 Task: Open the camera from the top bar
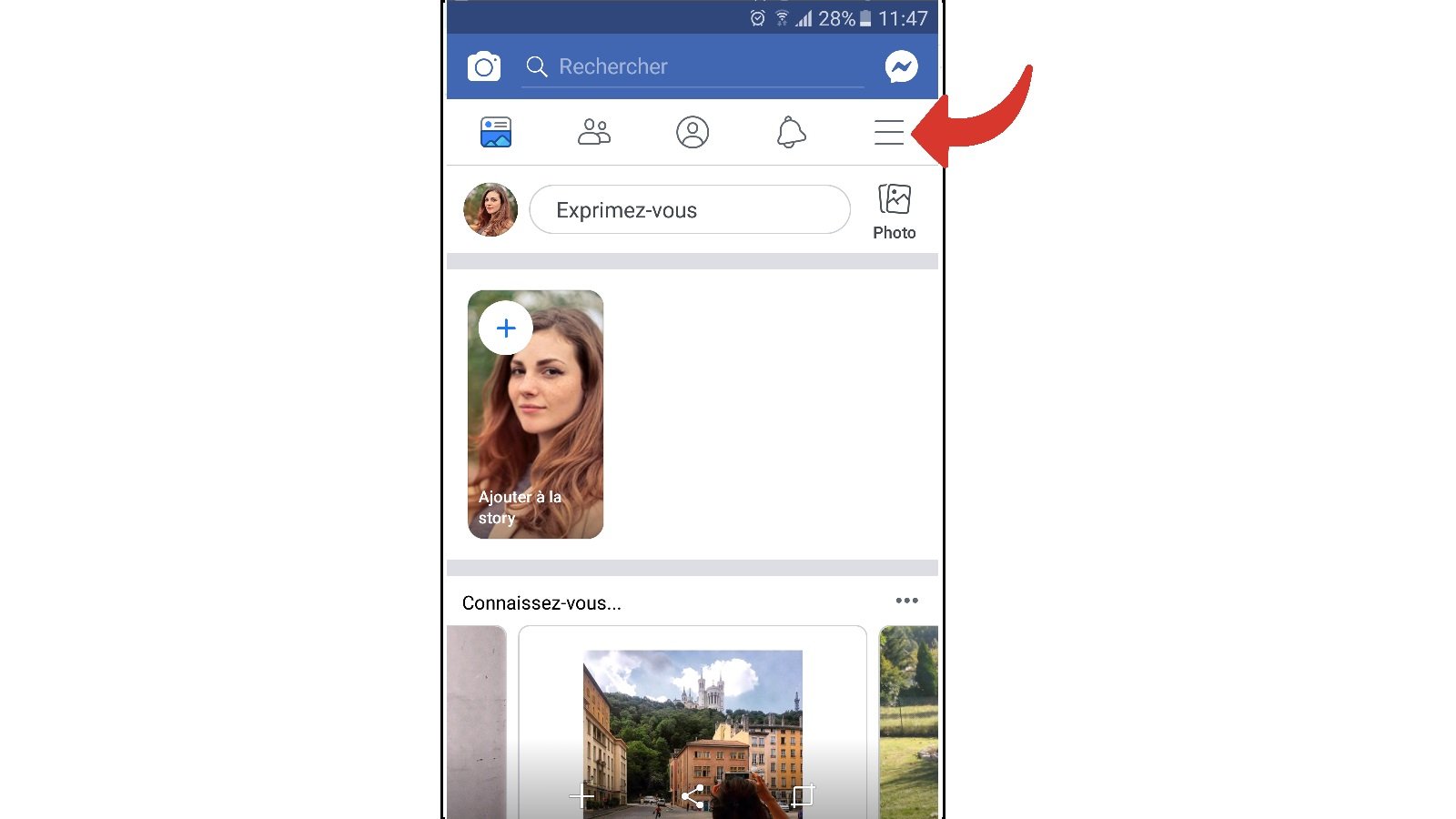[x=484, y=66]
